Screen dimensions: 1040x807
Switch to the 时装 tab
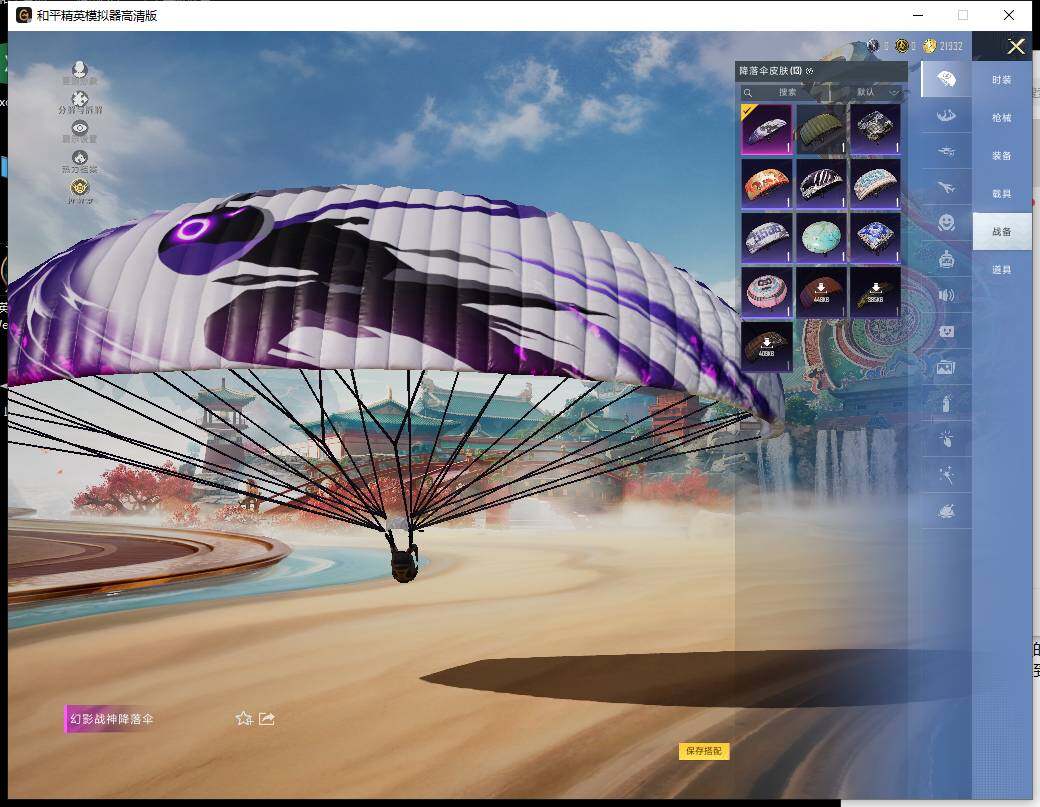1001,80
